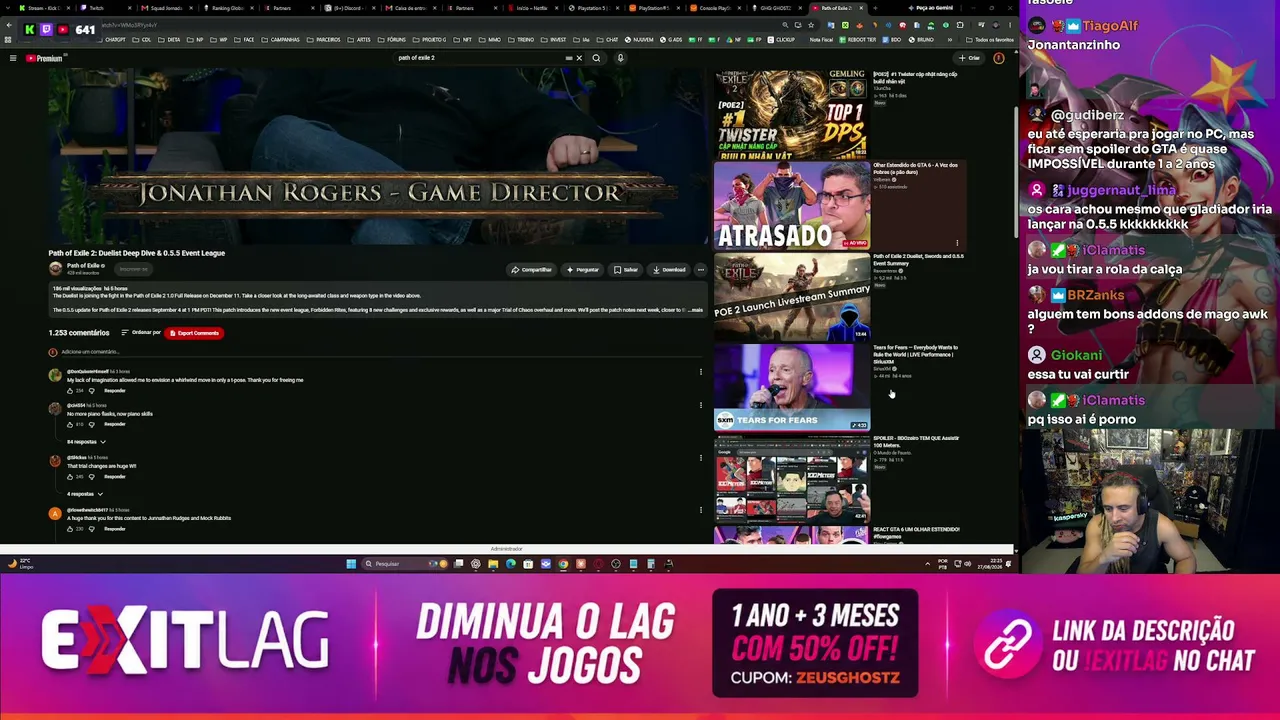
Task: Start voice search with the microphone icon
Action: [620, 58]
